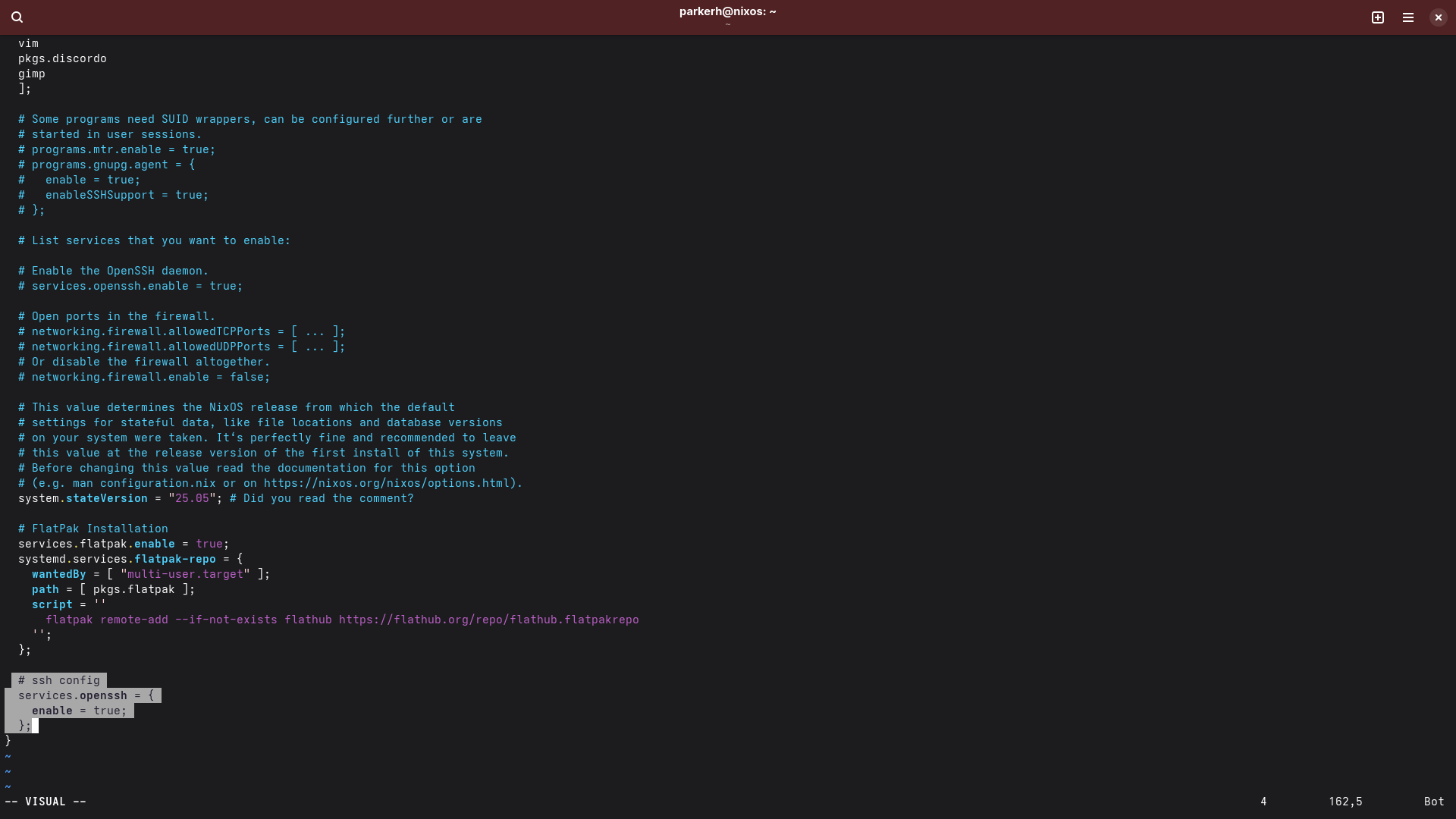1456x819 pixels.
Task: Click the "multi-user.target" string
Action: (185, 574)
